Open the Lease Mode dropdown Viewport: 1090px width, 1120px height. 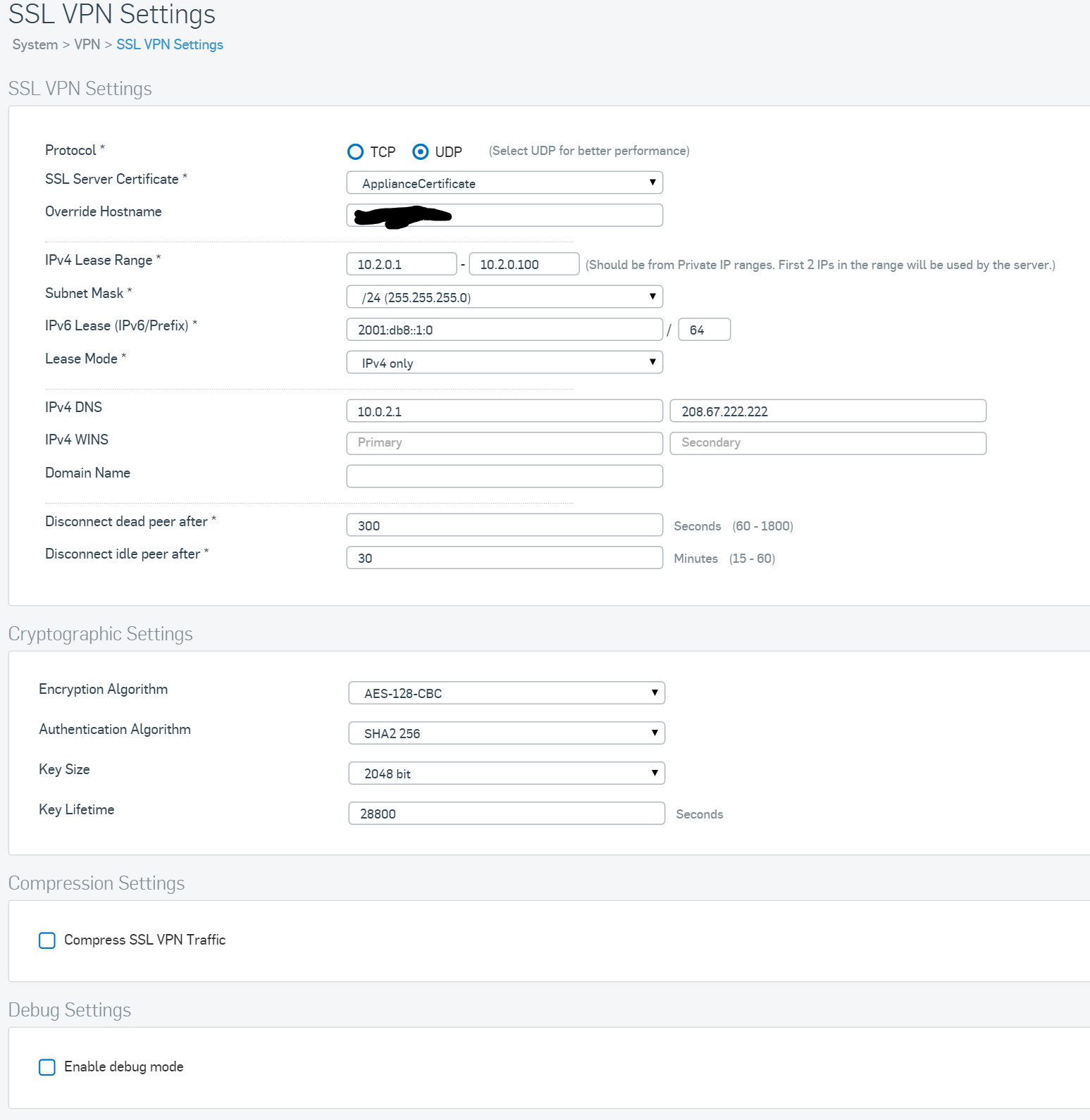tap(504, 363)
